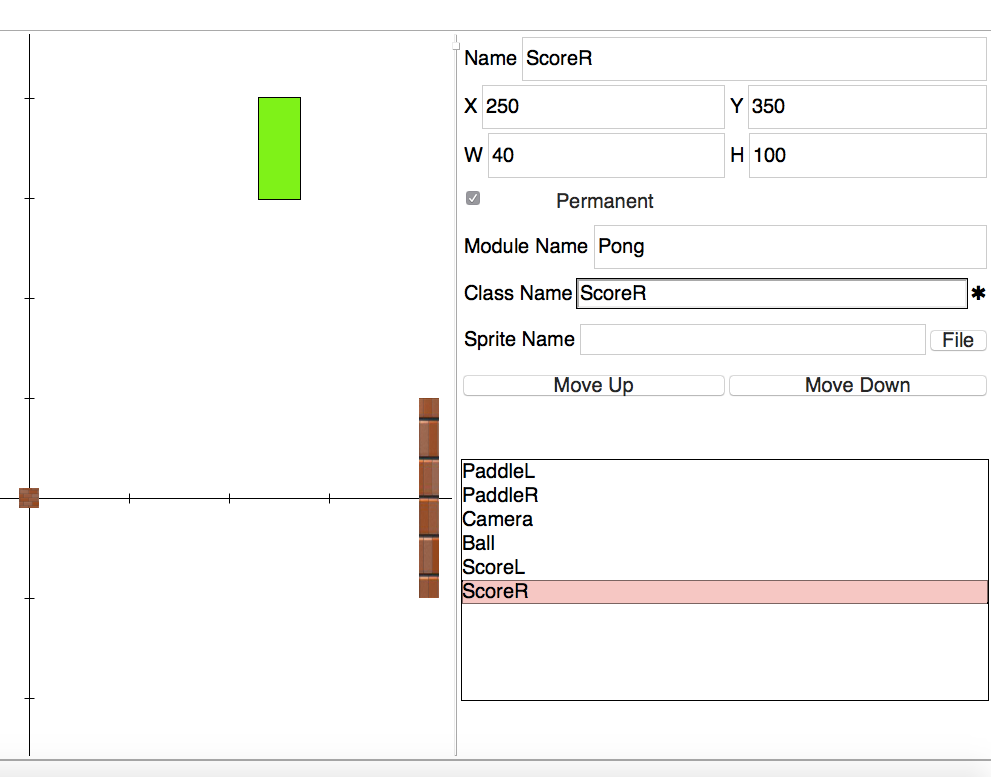Select ScoreL in the object list
Image resolution: width=991 pixels, height=777 pixels.
494,567
